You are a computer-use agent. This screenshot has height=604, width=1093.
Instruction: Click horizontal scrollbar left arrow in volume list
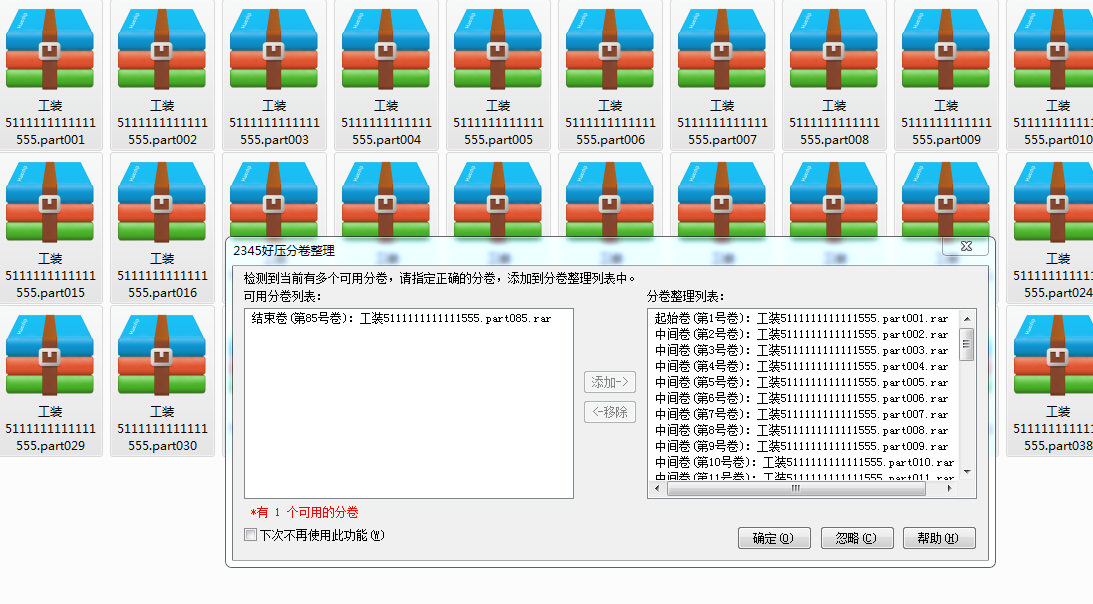[x=657, y=489]
